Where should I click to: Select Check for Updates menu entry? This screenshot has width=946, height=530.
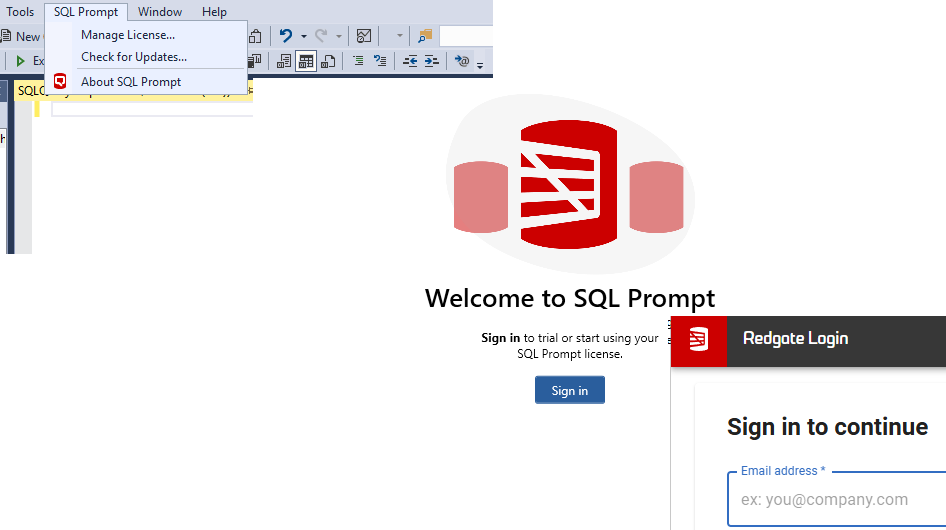[x=134, y=57]
